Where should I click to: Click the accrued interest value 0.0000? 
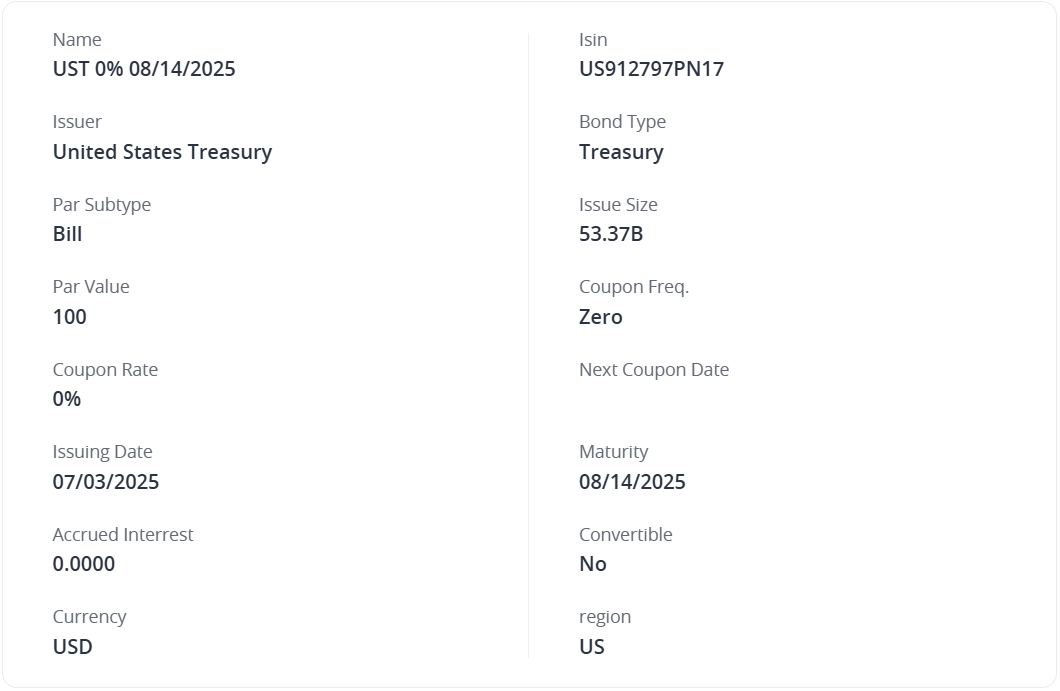[x=84, y=564]
